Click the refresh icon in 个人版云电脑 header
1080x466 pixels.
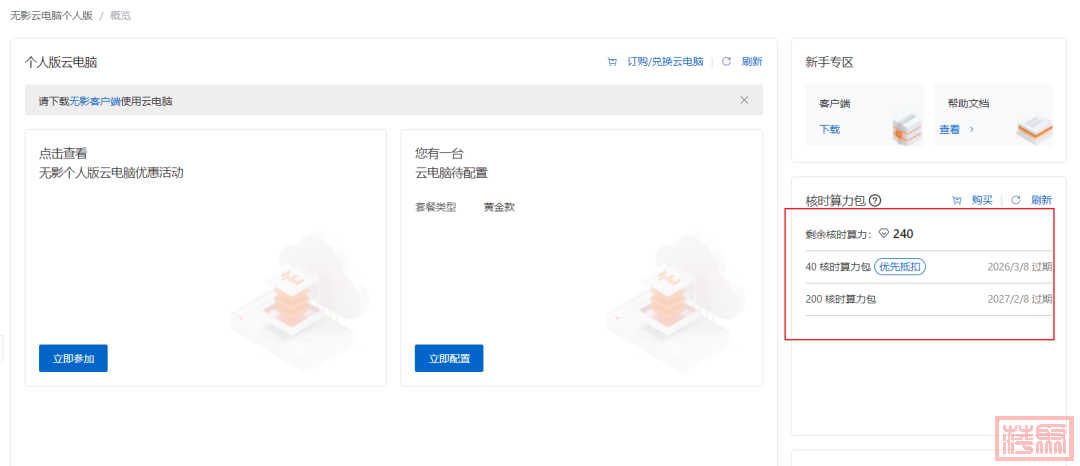tap(727, 62)
